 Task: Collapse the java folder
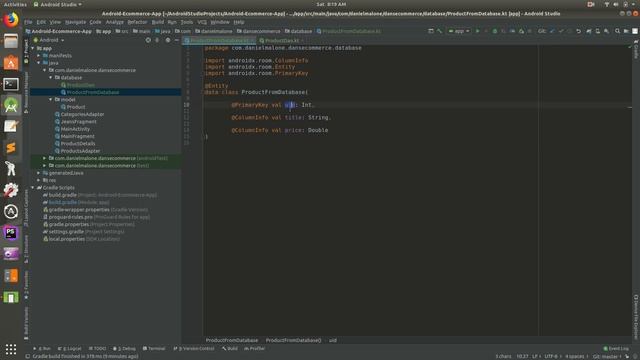(39, 63)
